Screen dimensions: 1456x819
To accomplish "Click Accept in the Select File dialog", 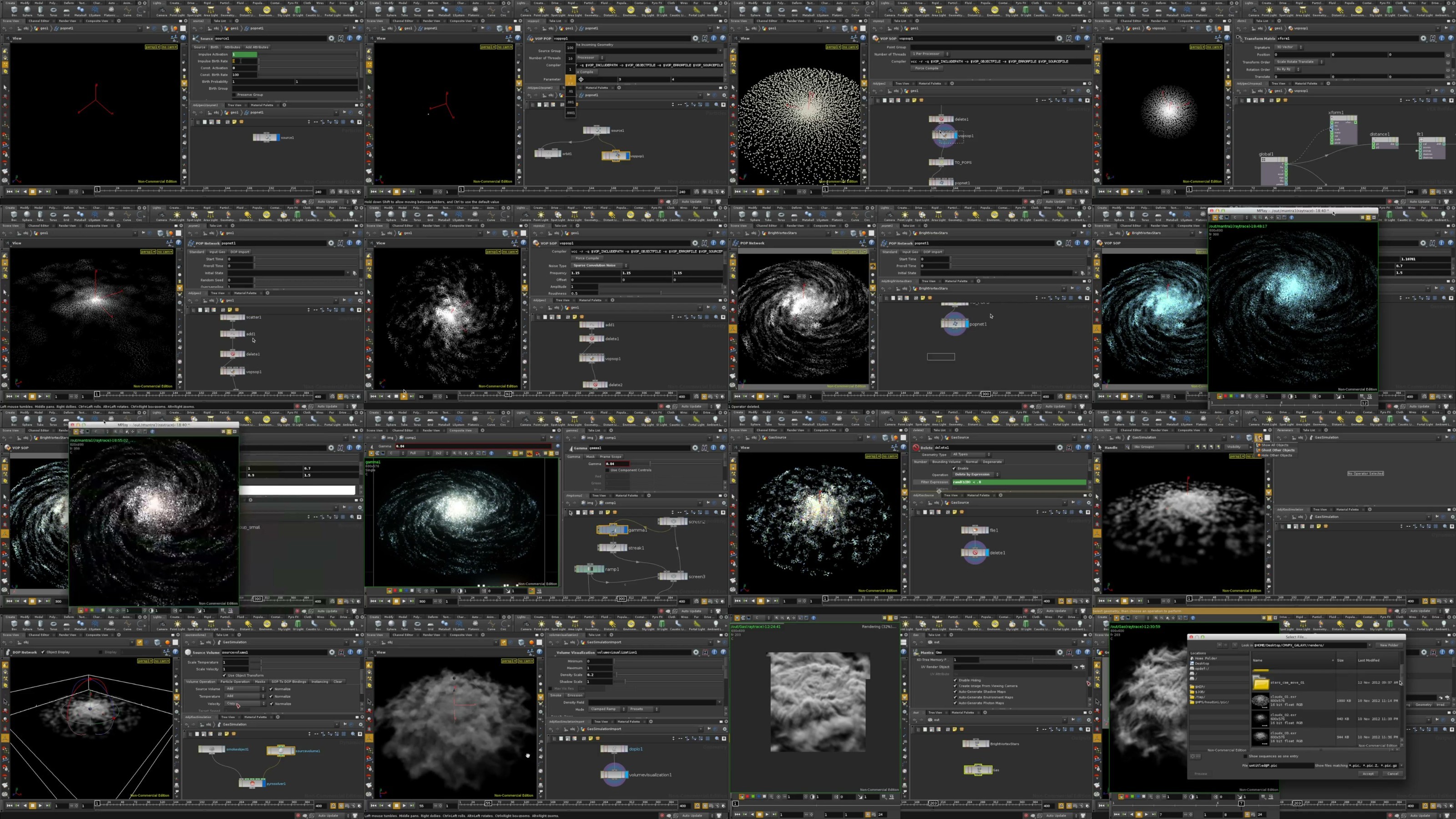I will [1368, 774].
